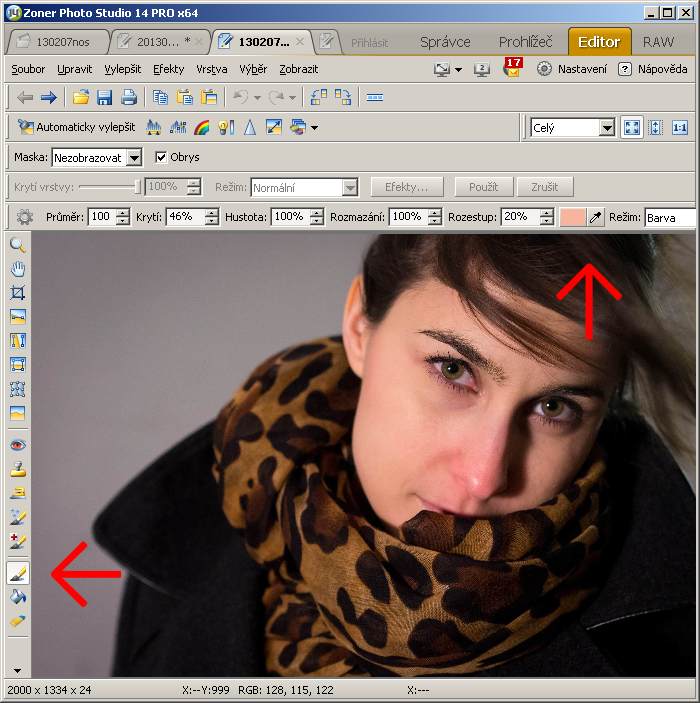700x703 pixels.
Task: Open Nastavení settings
Action: pos(572,69)
